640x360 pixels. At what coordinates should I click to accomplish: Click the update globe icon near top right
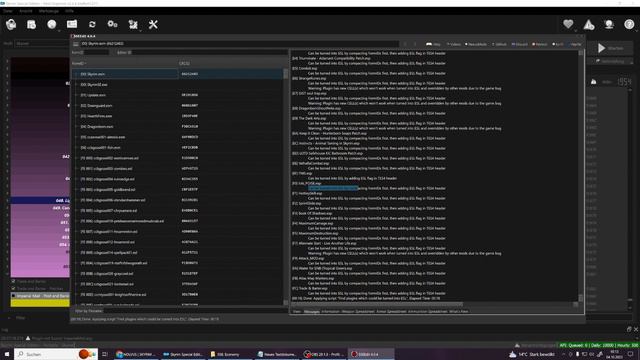[x=609, y=24]
